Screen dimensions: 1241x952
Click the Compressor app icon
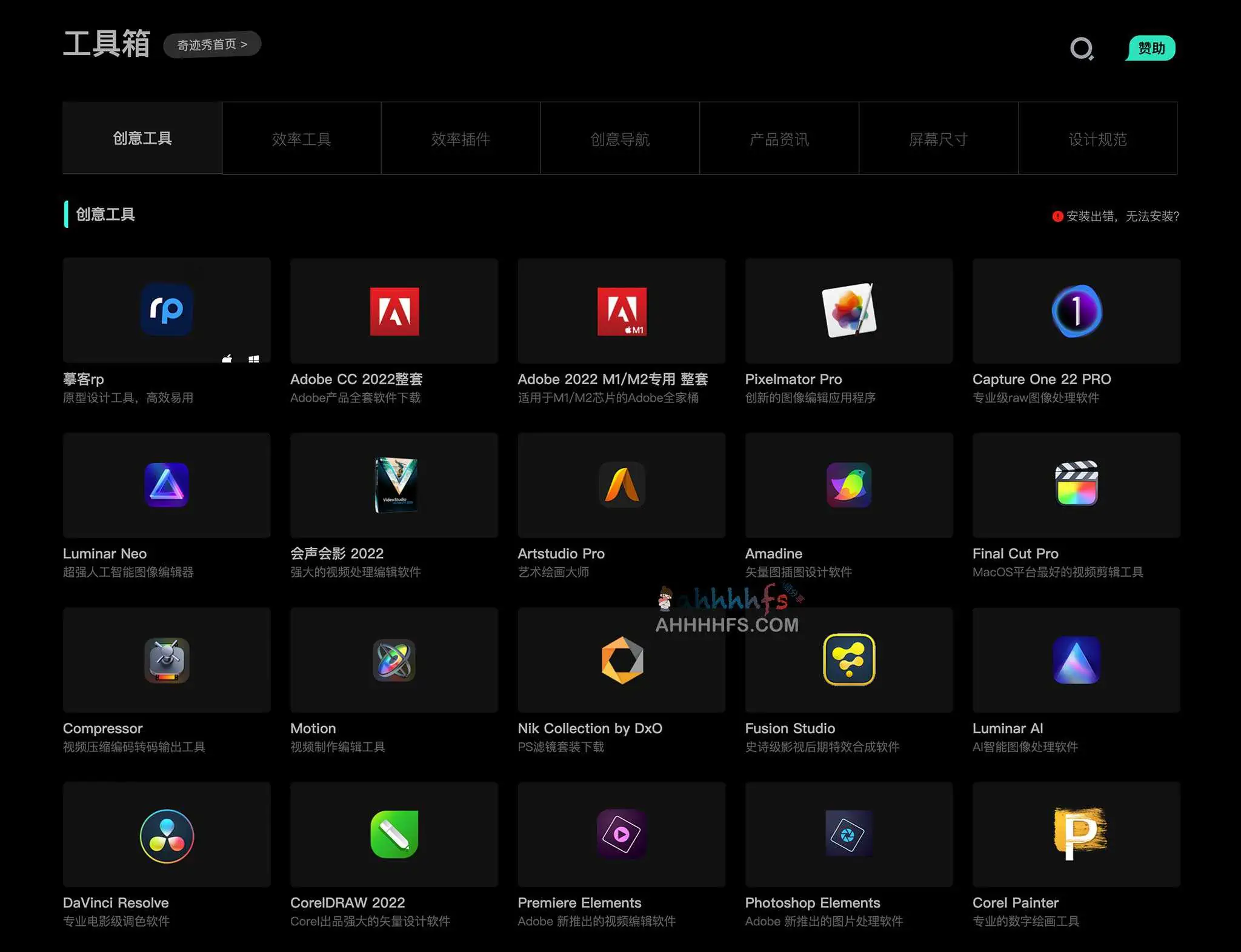coord(167,660)
